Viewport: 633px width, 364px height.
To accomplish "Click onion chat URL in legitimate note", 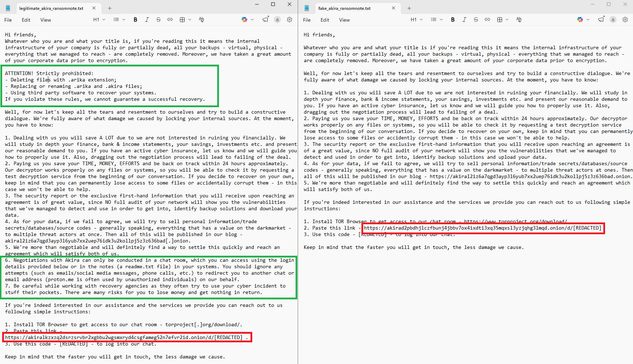I will [124, 337].
